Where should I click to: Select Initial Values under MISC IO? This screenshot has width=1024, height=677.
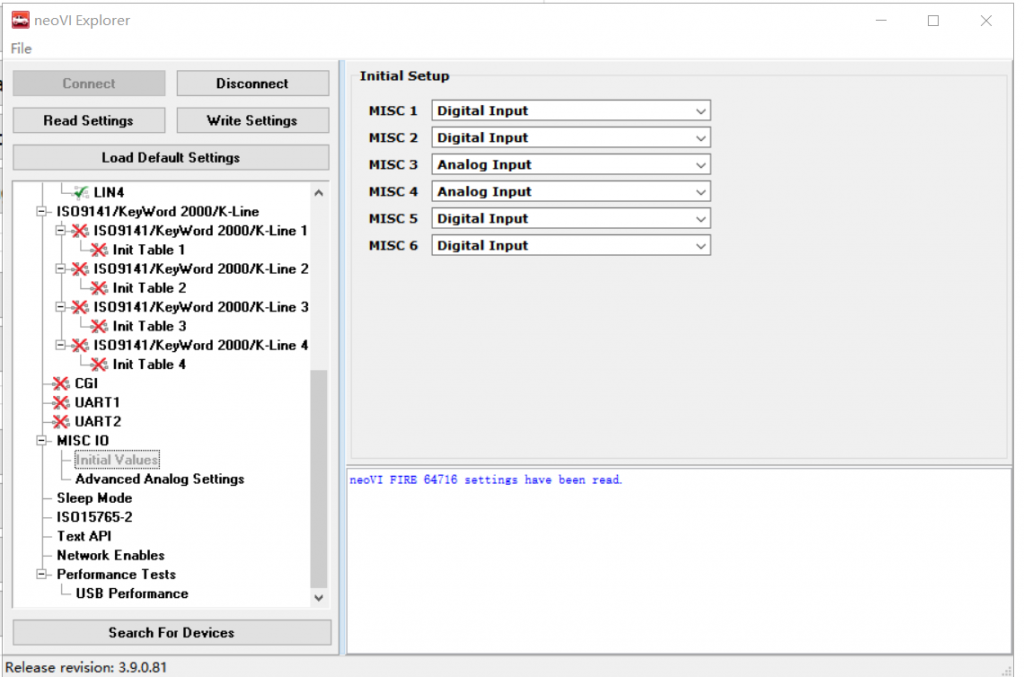tap(117, 460)
